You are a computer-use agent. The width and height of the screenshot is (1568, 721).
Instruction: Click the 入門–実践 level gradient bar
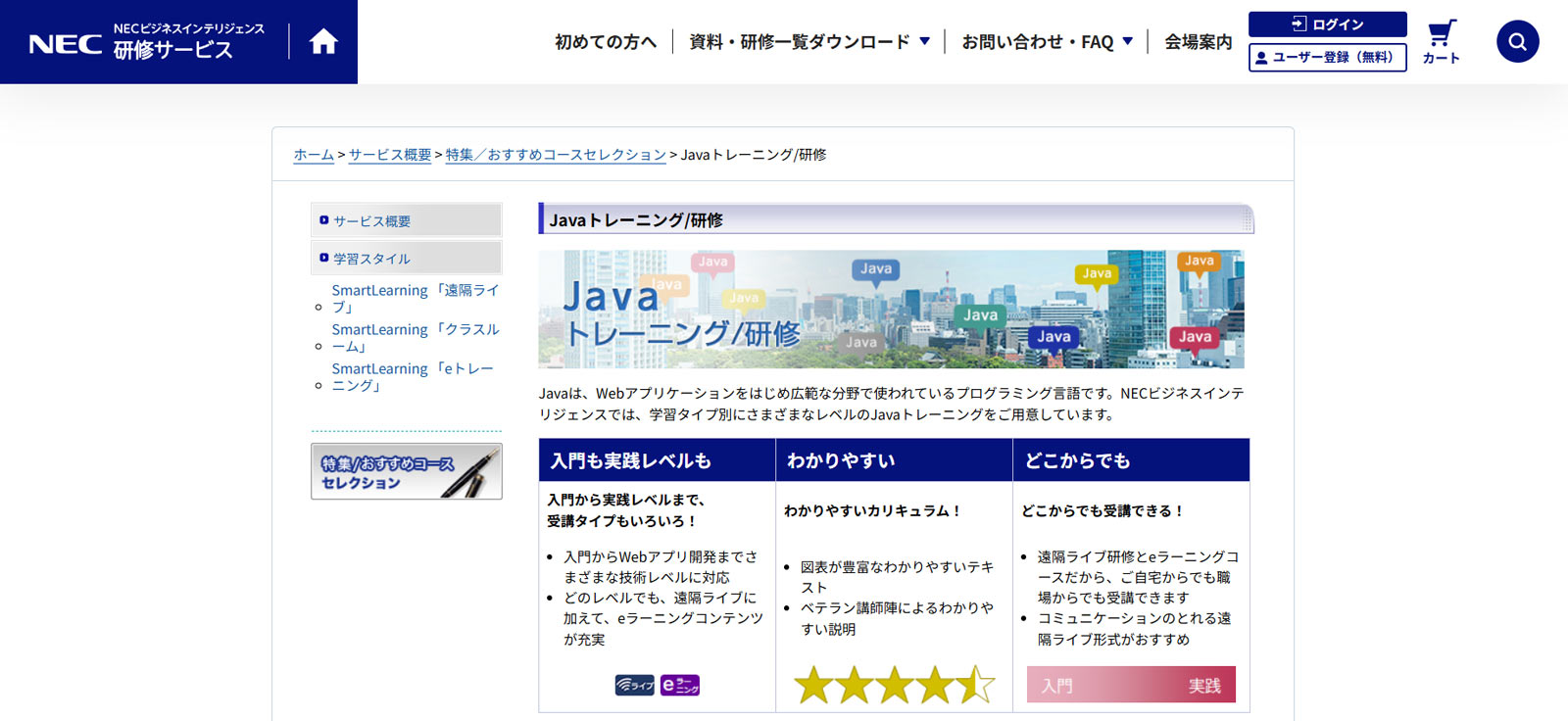(1131, 685)
